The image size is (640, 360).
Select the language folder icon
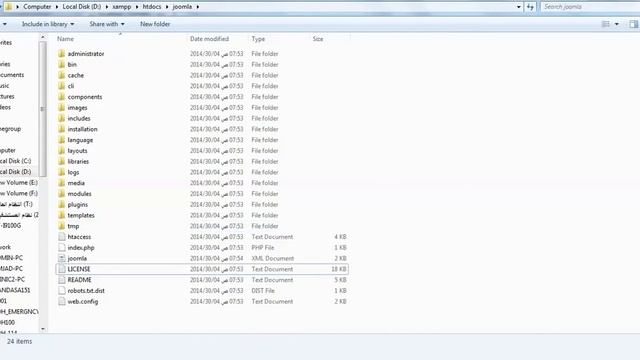[x=62, y=140]
